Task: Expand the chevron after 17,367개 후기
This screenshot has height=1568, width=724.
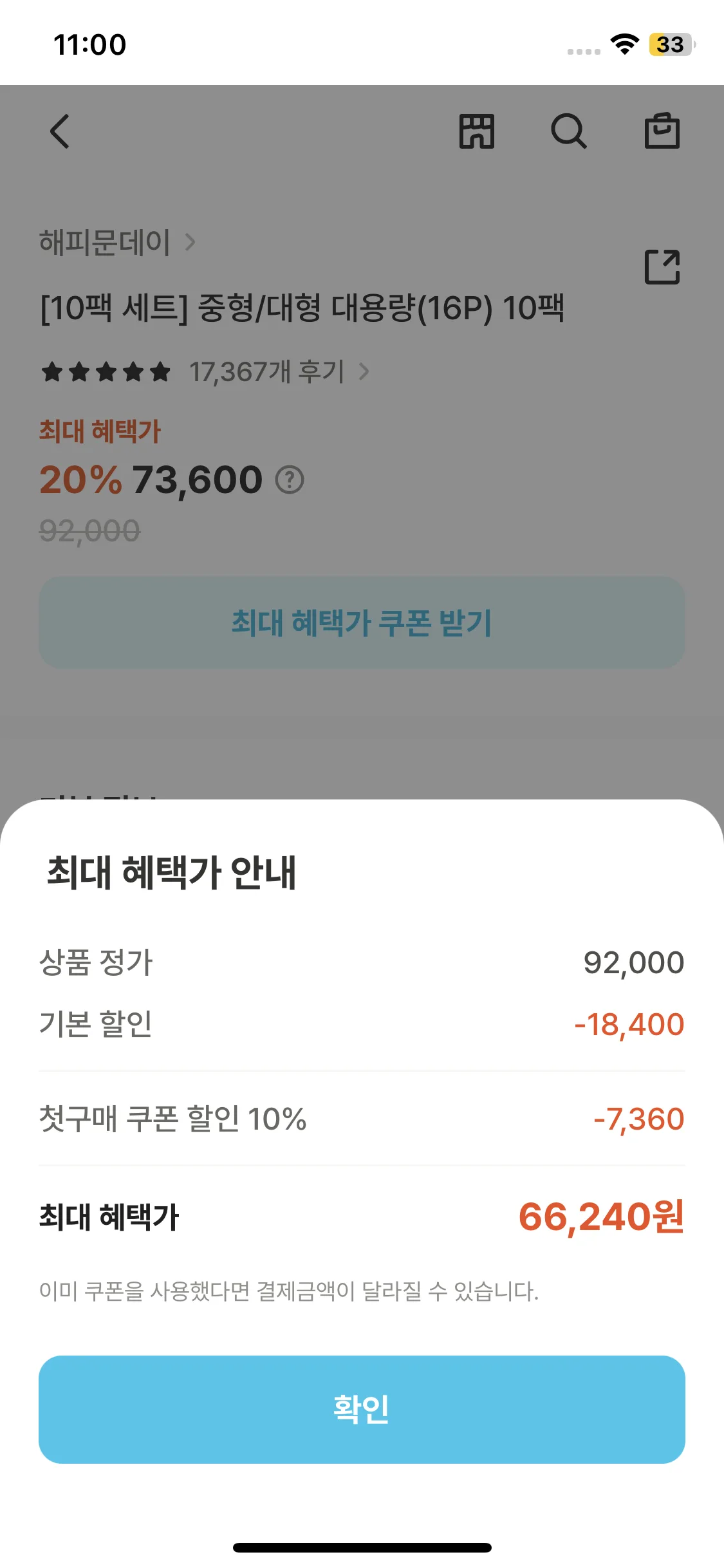Action: (364, 372)
